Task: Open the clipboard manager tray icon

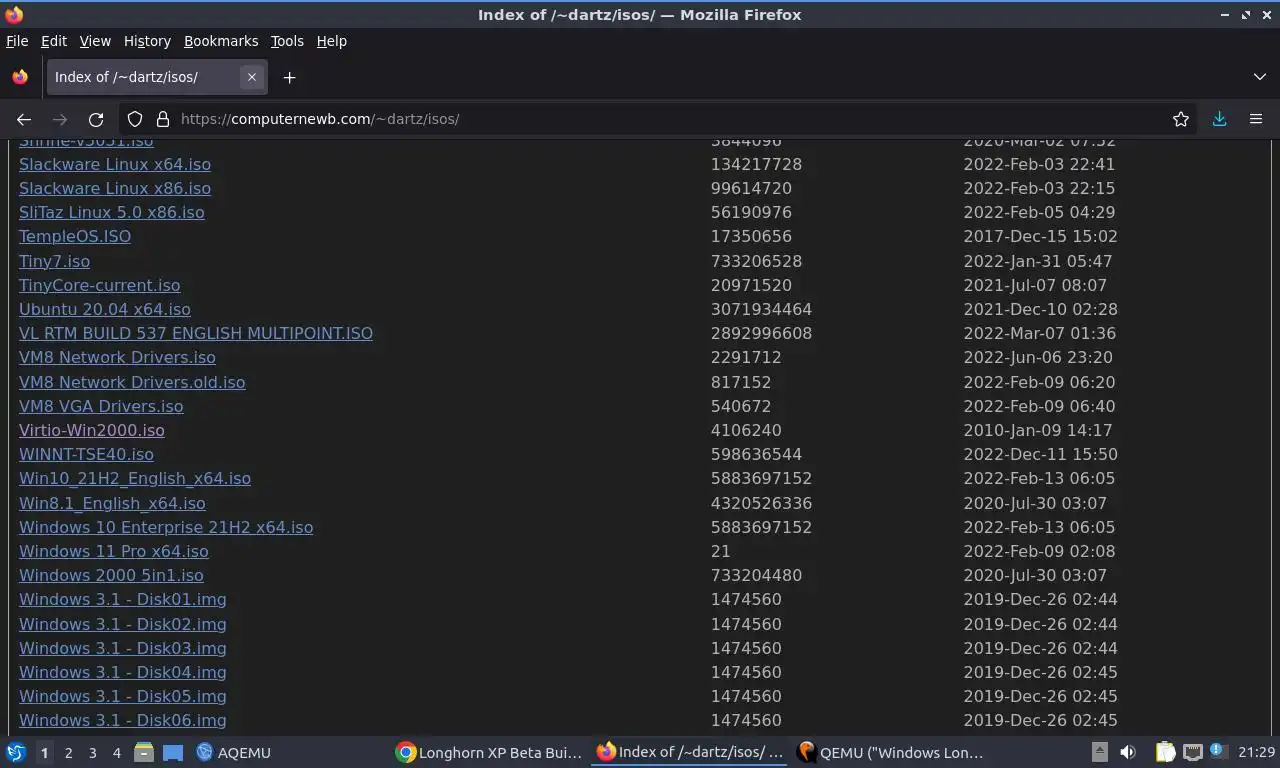Action: click(x=1166, y=752)
